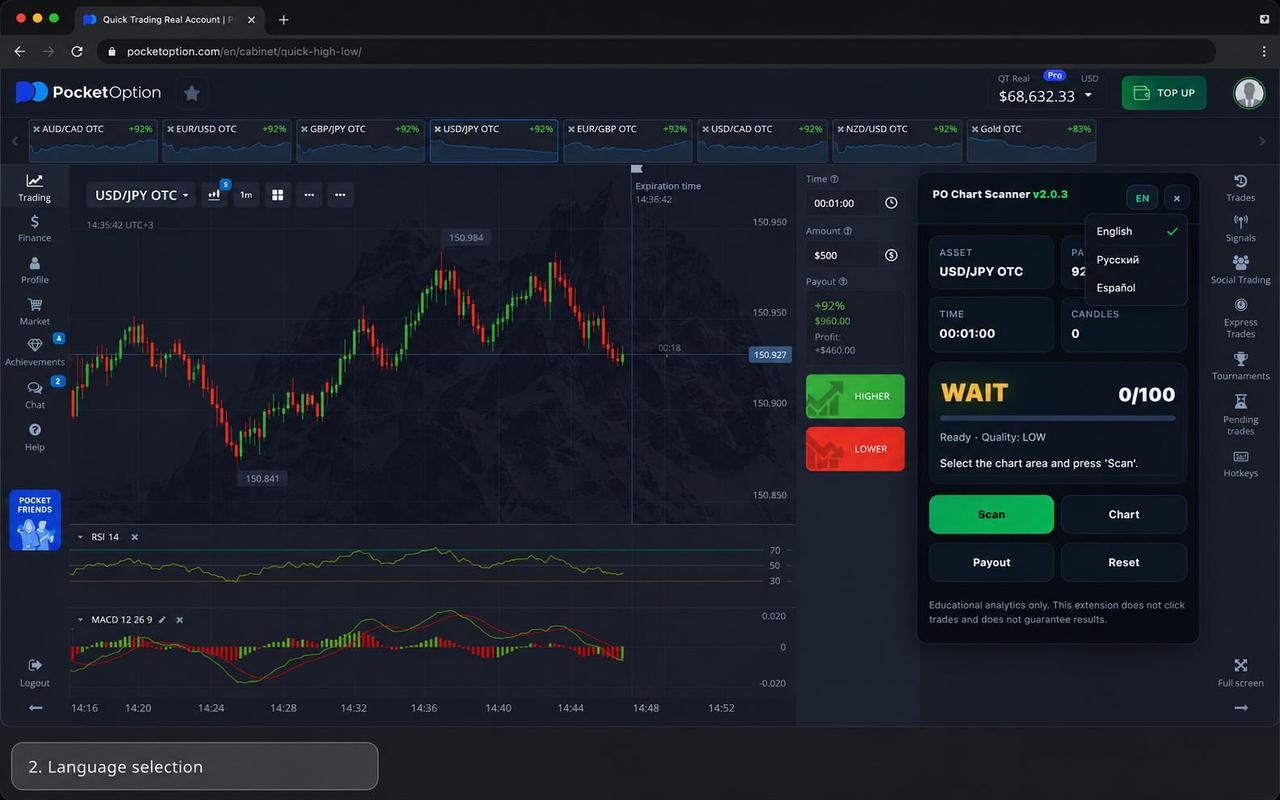1280x800 pixels.
Task: Click the Payout button in scanner
Action: click(991, 562)
